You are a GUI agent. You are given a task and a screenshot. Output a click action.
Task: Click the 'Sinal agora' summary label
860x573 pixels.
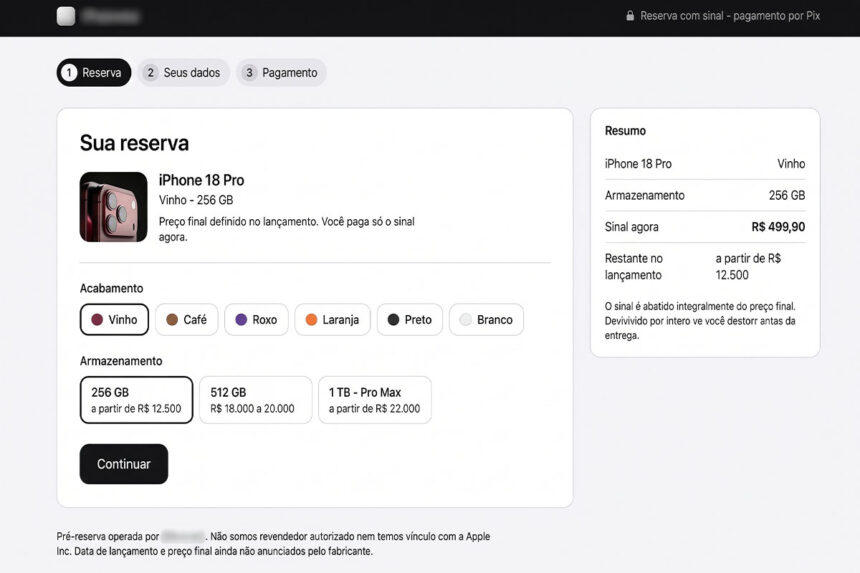click(x=631, y=227)
